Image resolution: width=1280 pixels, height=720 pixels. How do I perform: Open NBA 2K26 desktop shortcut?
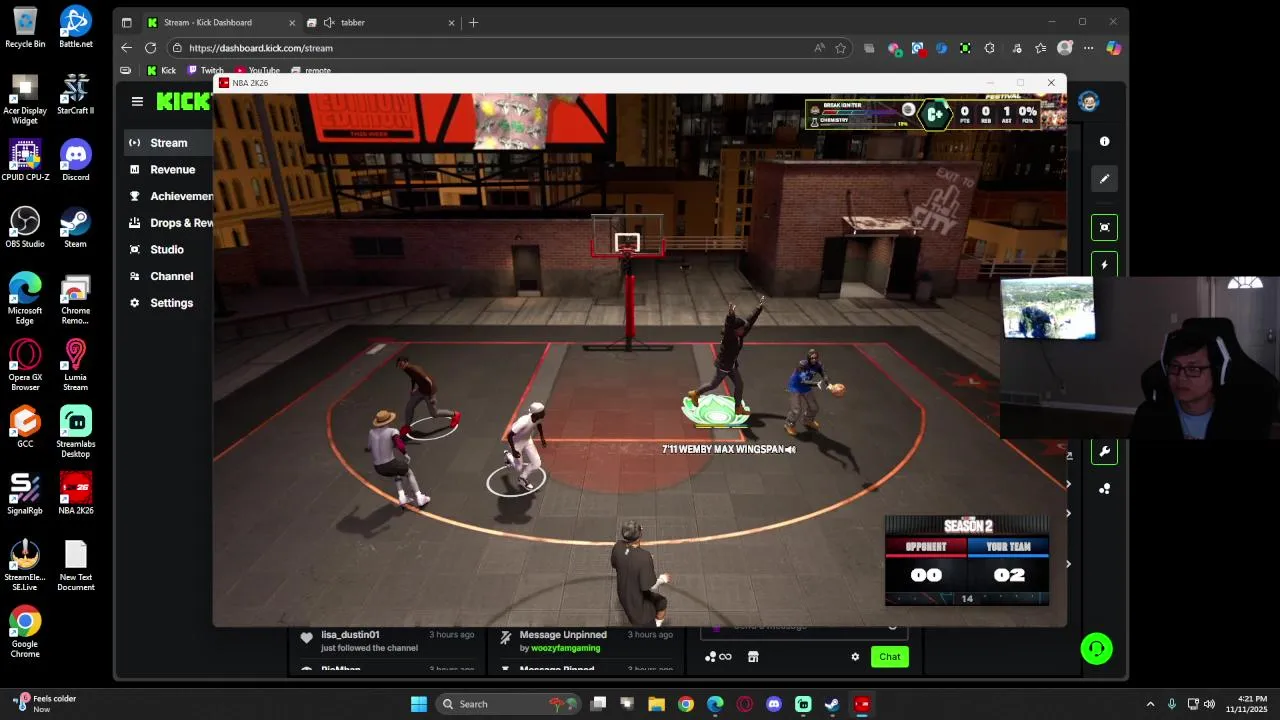(x=75, y=494)
